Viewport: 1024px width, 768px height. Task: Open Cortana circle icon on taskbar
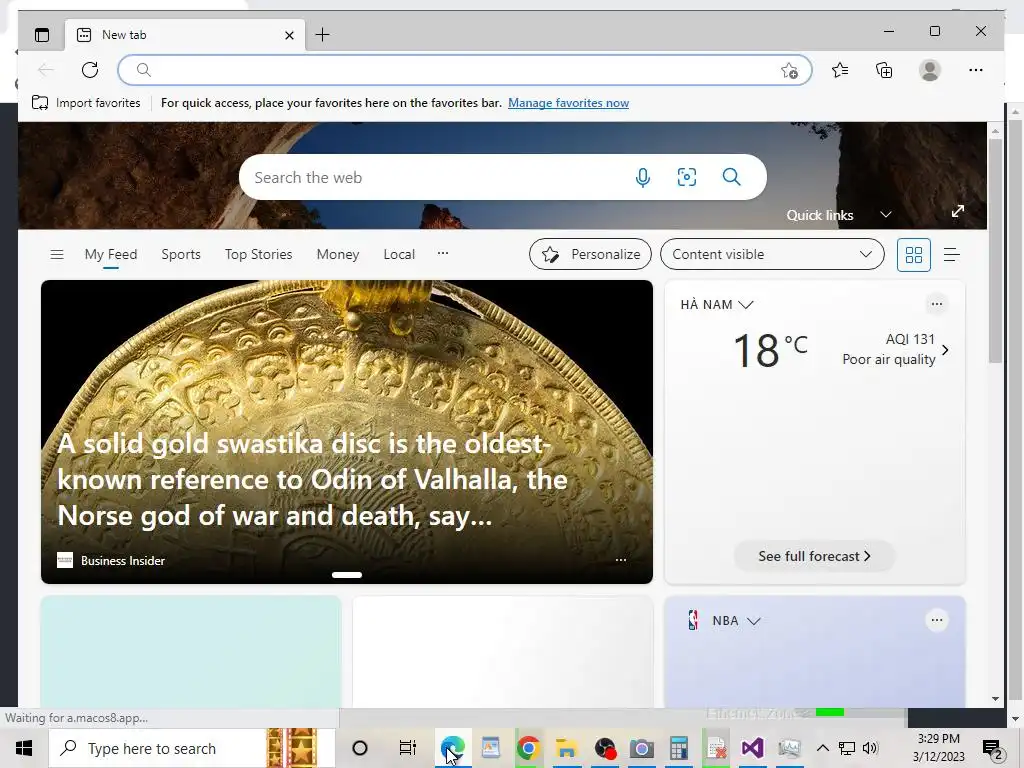pyautogui.click(x=359, y=748)
